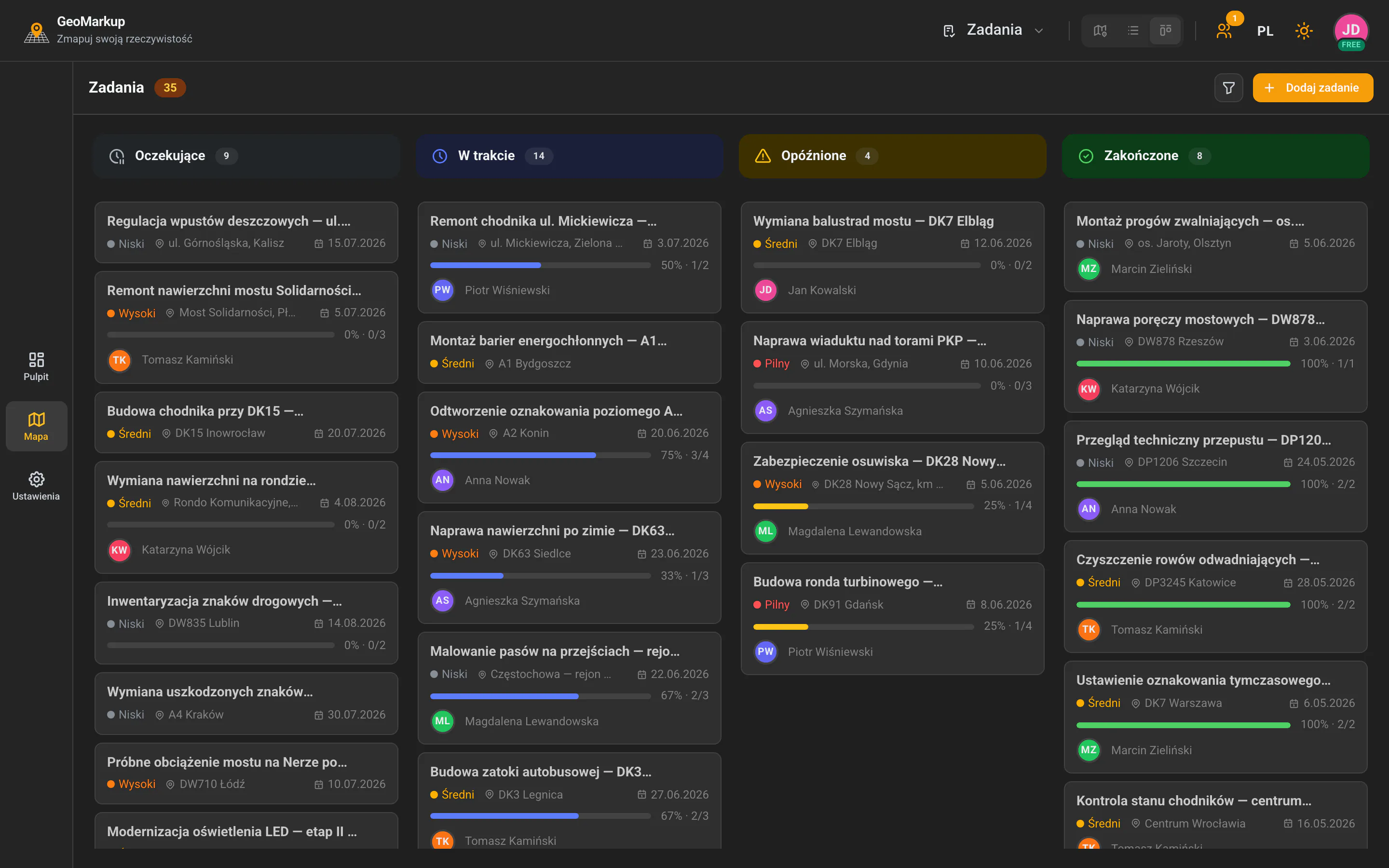Click 100% progress bar on Naprawa poręczy
The width and height of the screenshot is (1389, 868).
coord(1184,364)
